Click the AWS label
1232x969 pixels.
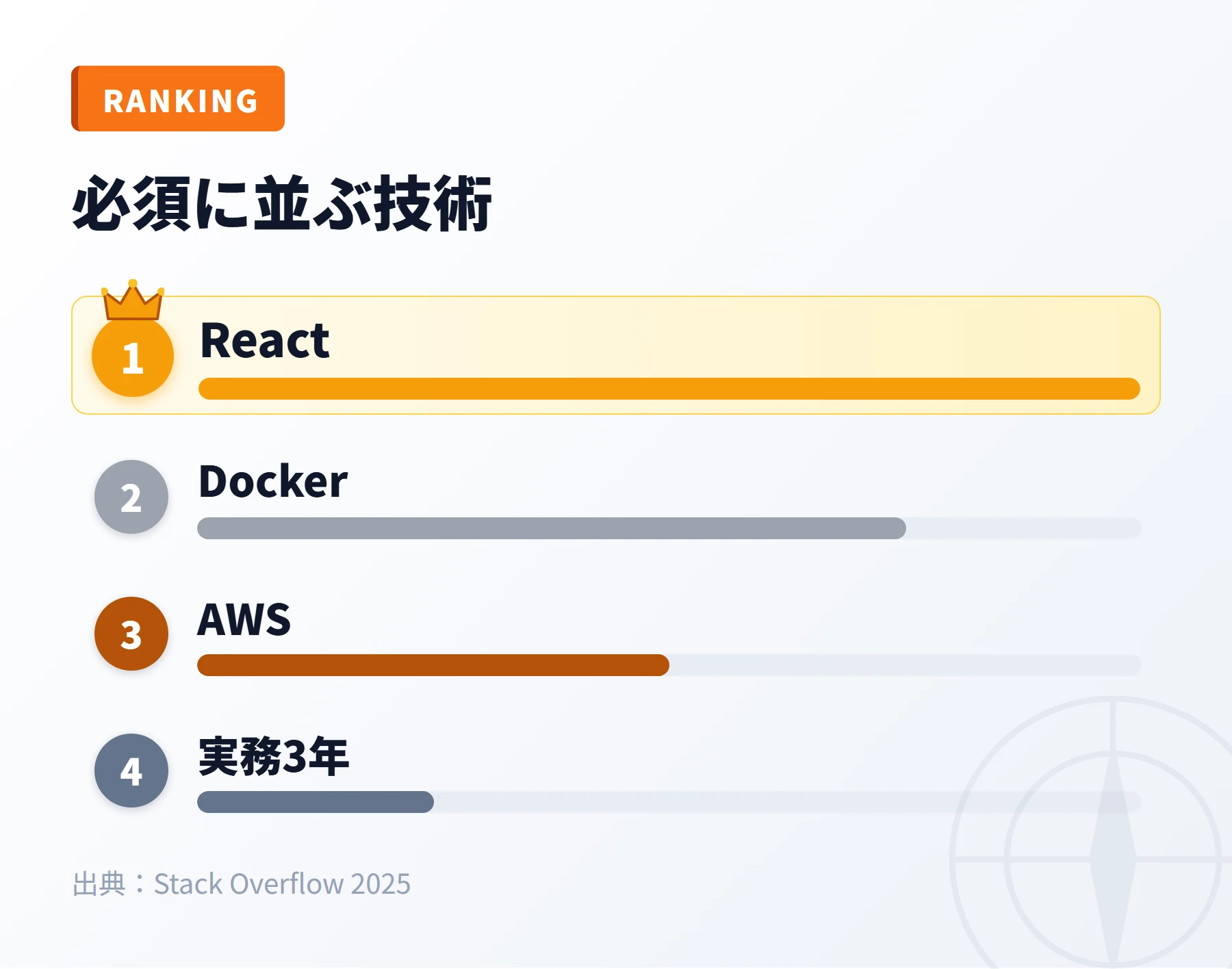coord(244,619)
